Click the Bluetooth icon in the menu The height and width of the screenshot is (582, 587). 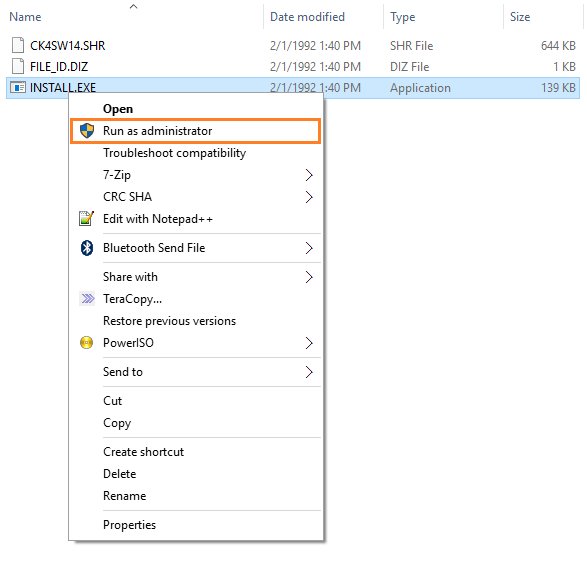(87, 248)
